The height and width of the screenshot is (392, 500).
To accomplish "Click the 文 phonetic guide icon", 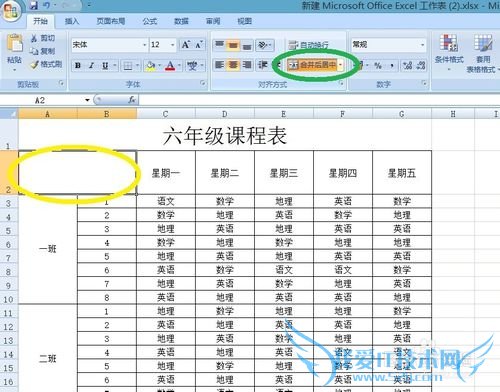I will click(192, 66).
